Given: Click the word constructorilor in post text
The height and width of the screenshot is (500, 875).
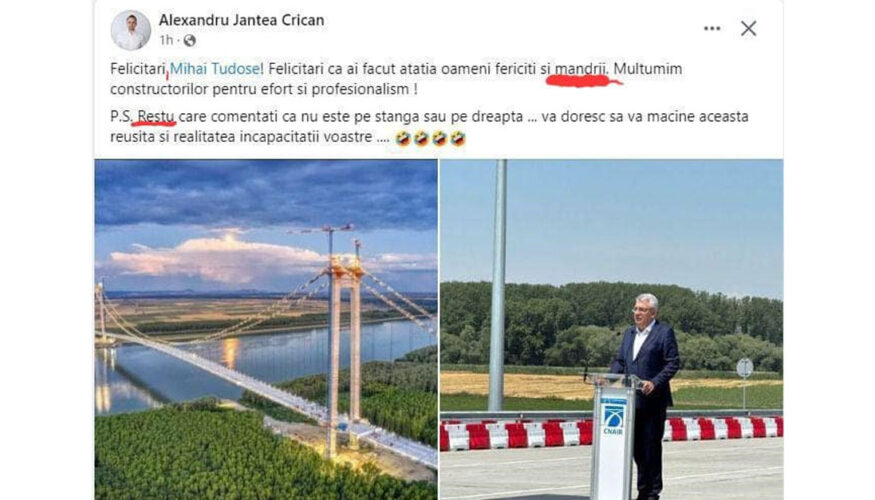Looking at the screenshot, I should coord(159,89).
